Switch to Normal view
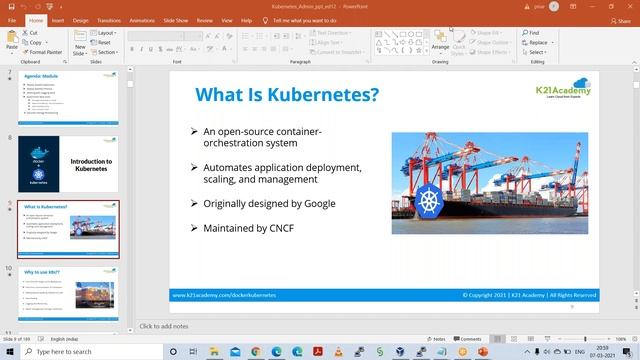Image resolution: width=640 pixels, height=360 pixels. 497,339
